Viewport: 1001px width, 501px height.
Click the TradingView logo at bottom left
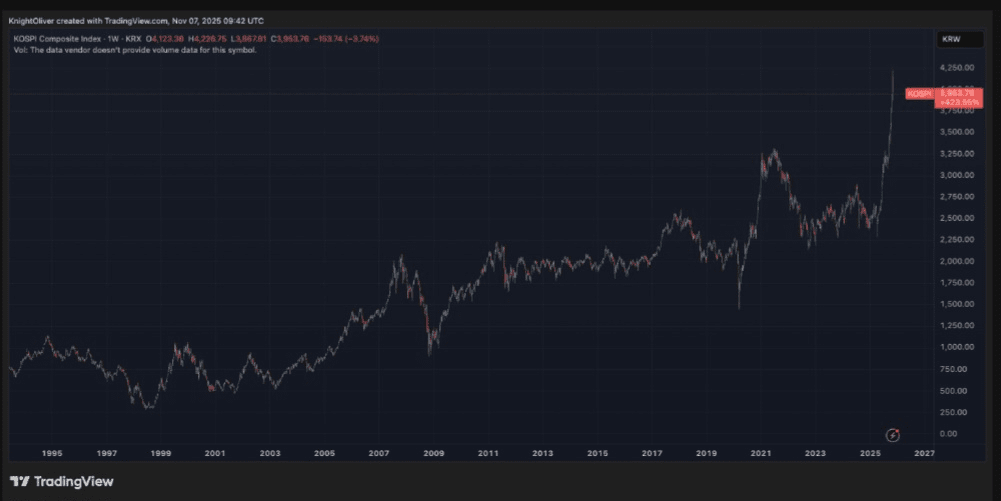pos(62,481)
